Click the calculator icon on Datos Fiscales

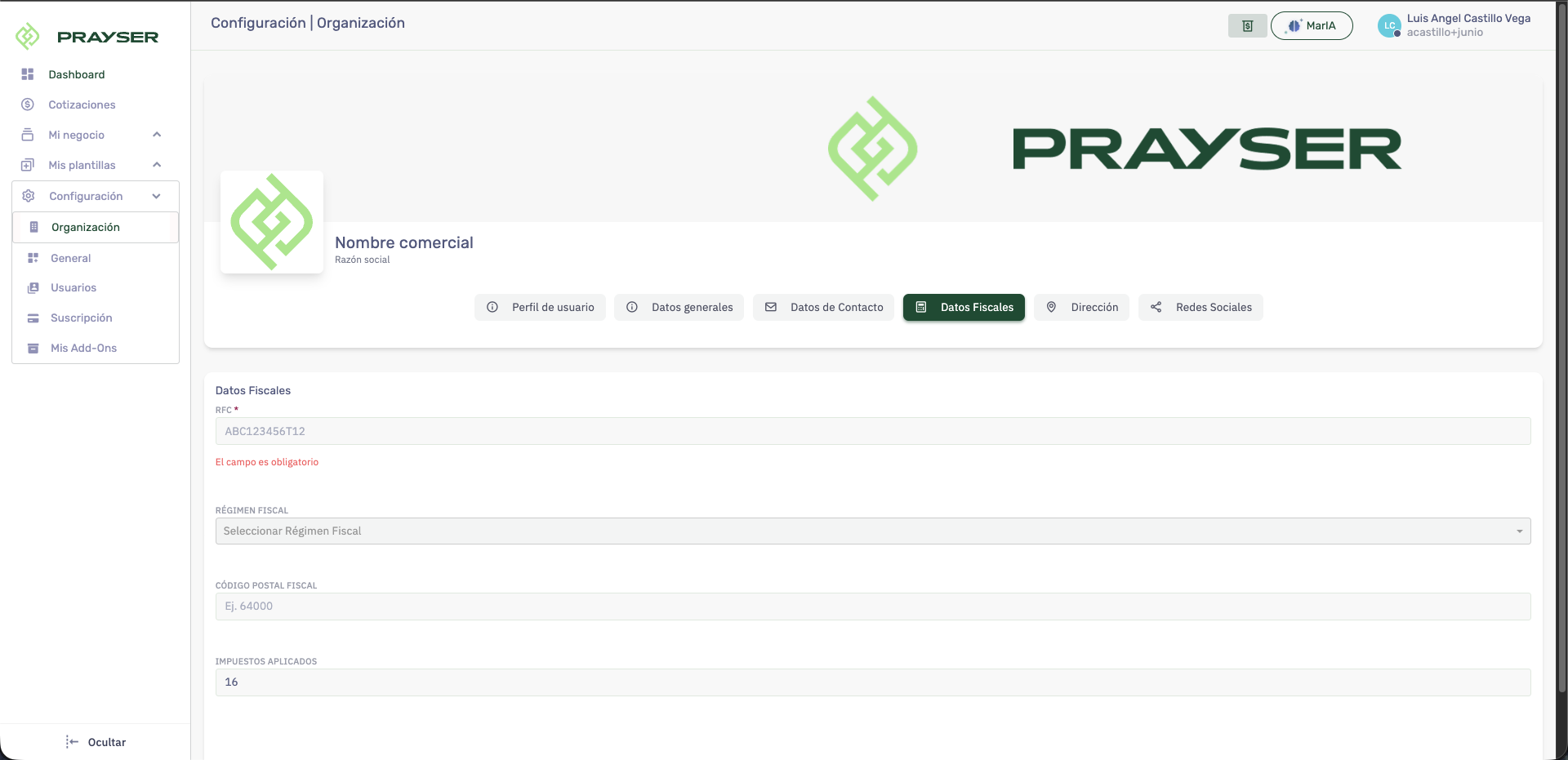point(921,307)
